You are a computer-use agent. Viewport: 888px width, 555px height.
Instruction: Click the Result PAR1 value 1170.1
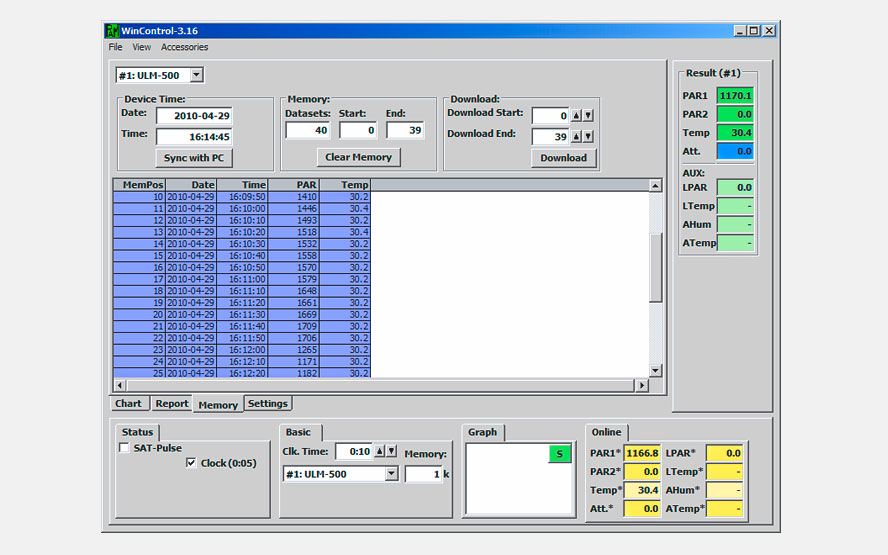[735, 96]
